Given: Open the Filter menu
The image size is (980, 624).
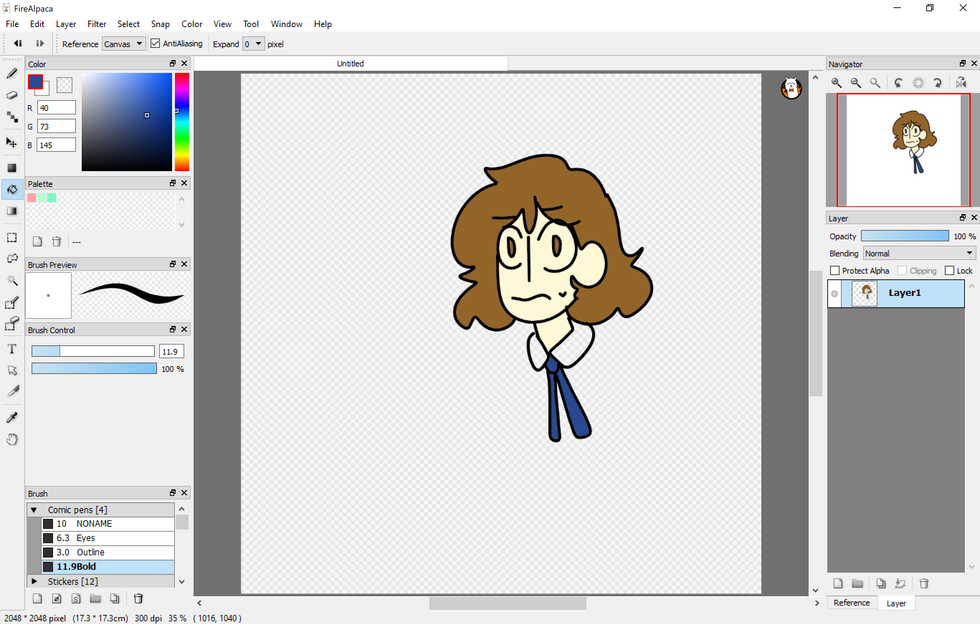Looking at the screenshot, I should click(x=97, y=24).
